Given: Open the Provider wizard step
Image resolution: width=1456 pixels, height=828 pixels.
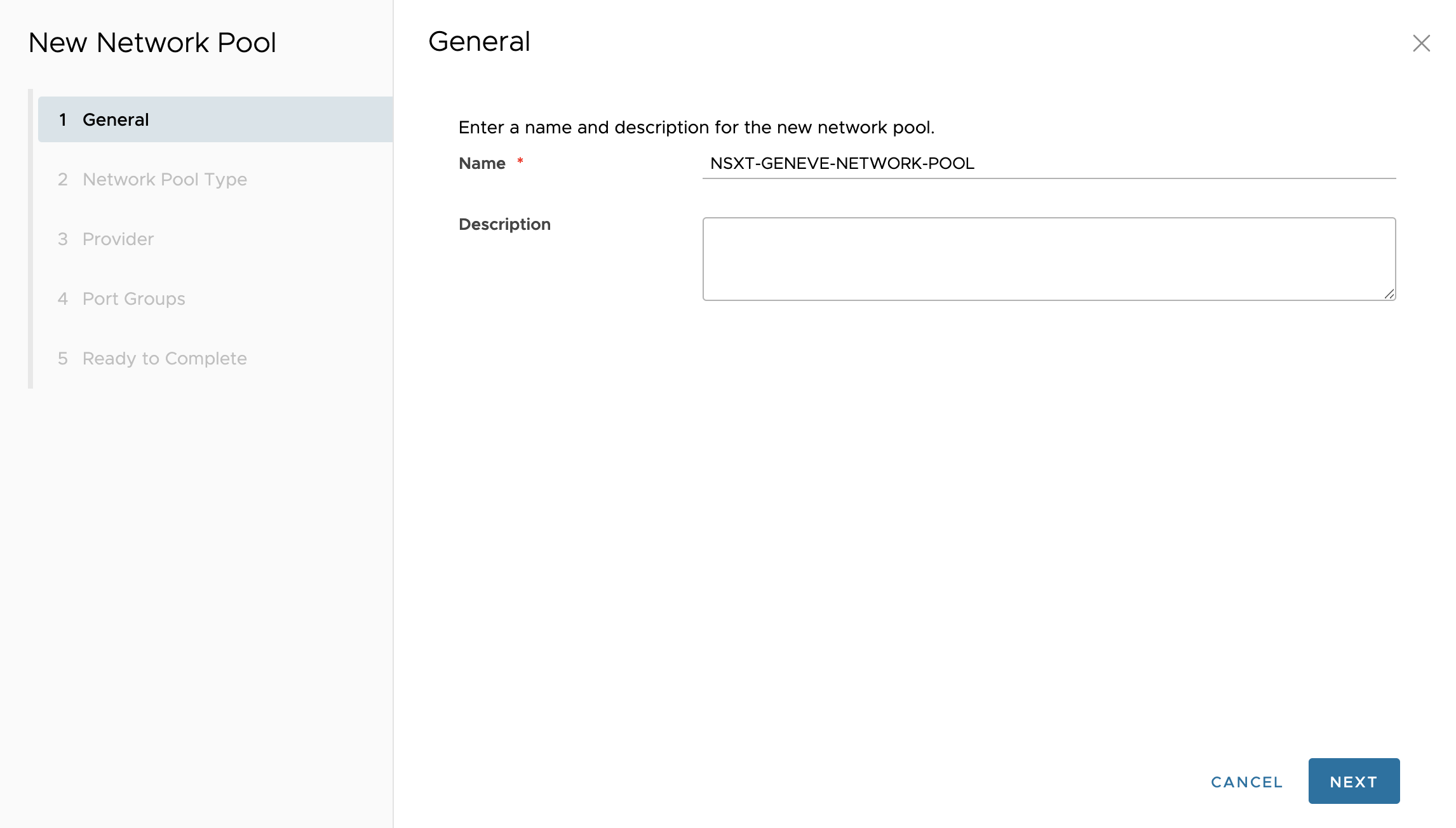Looking at the screenshot, I should tap(118, 239).
